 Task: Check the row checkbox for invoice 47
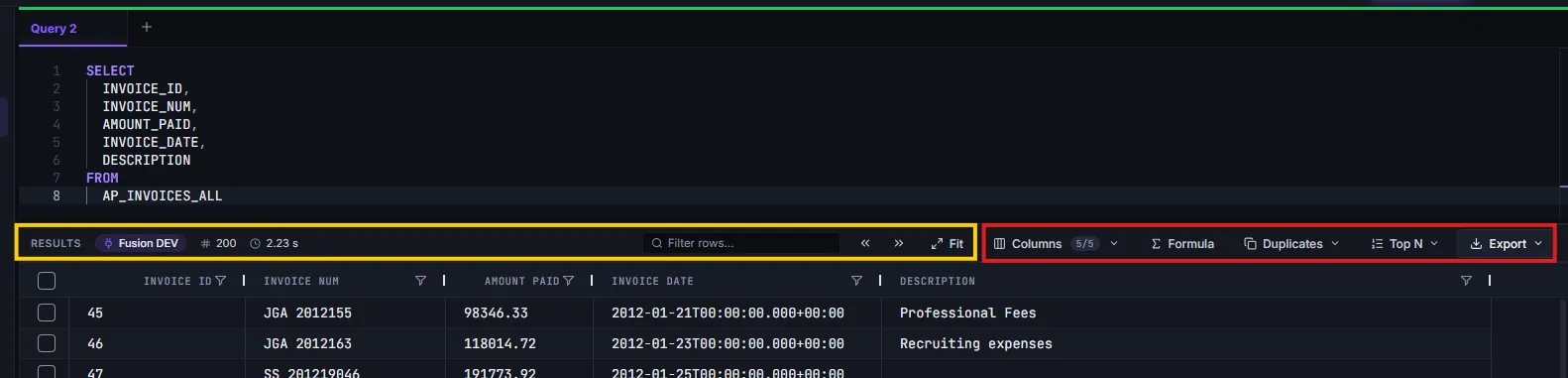[47, 372]
